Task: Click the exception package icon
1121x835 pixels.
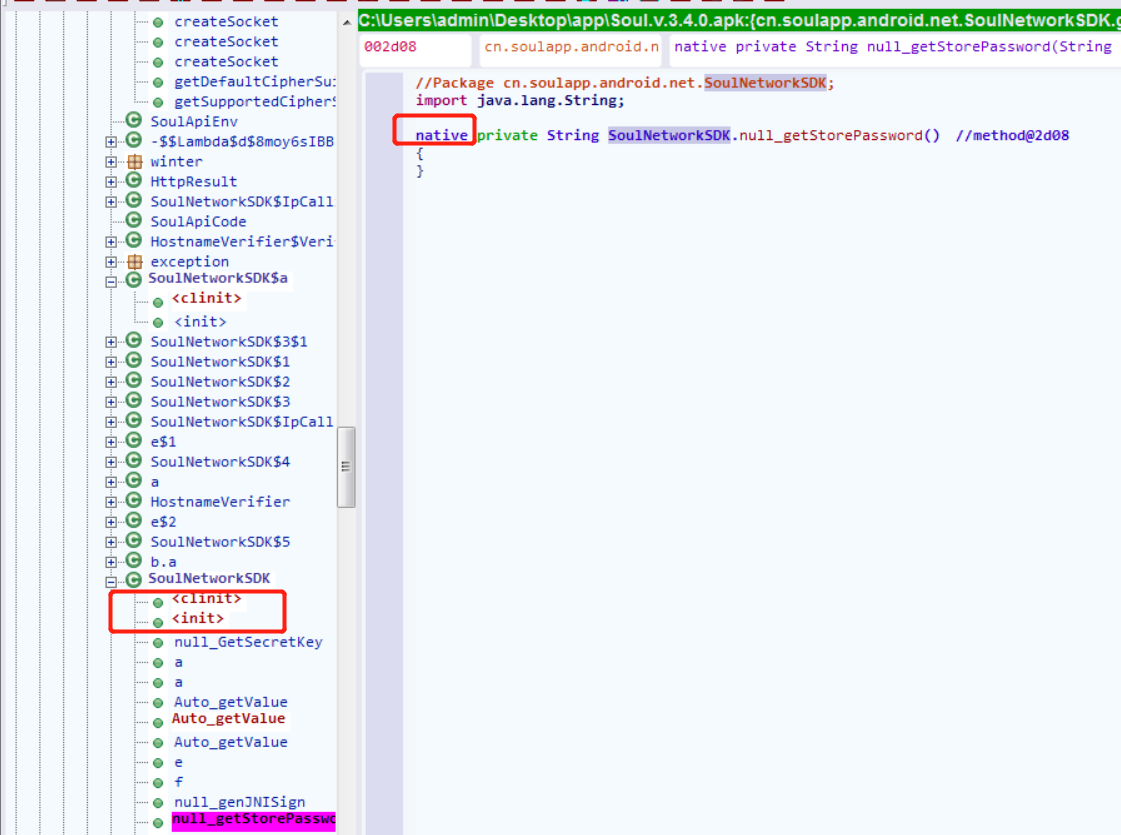Action: pos(134,262)
